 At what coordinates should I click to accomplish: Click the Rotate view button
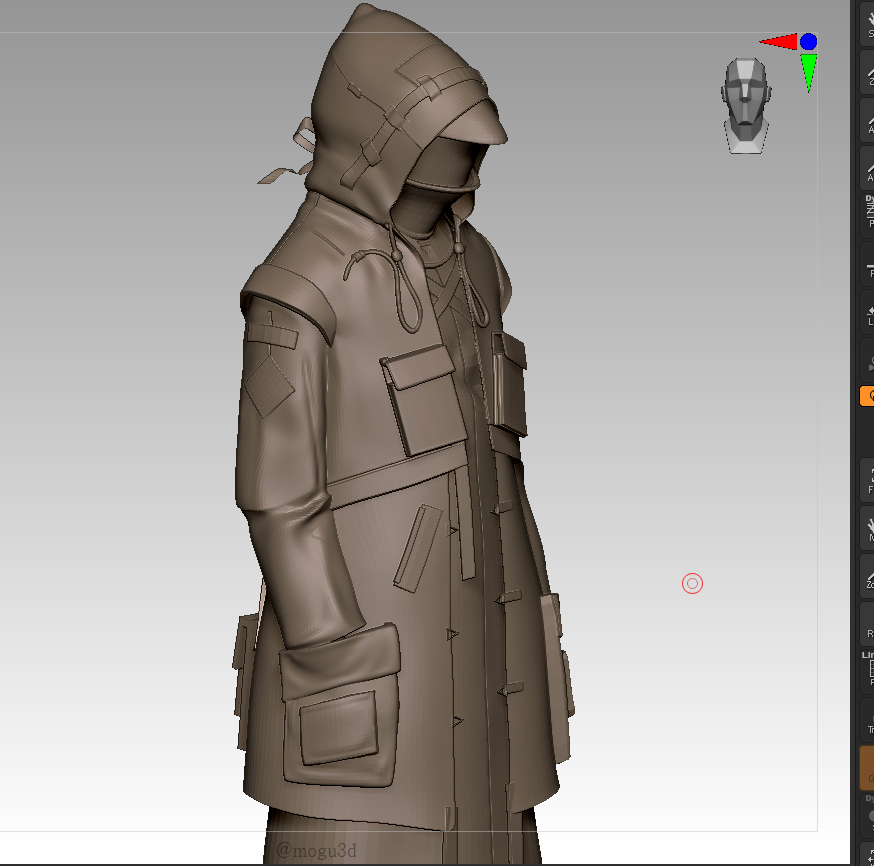868,623
